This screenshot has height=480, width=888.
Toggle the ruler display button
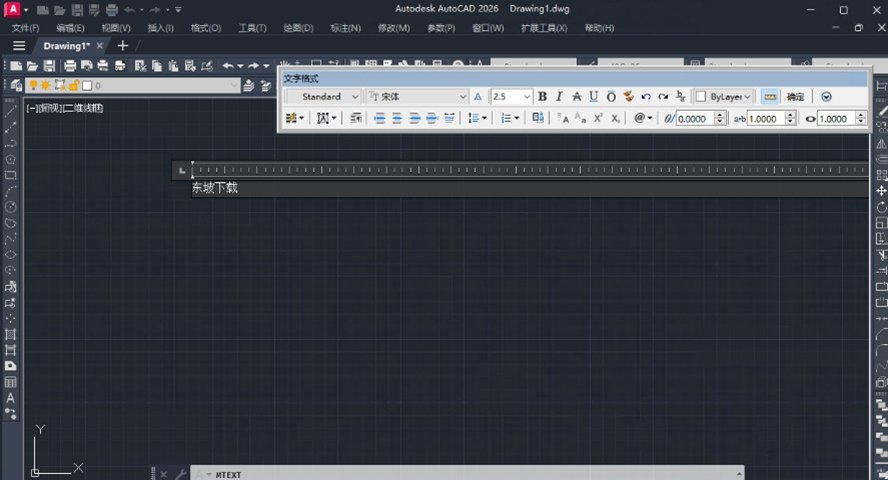(770, 97)
